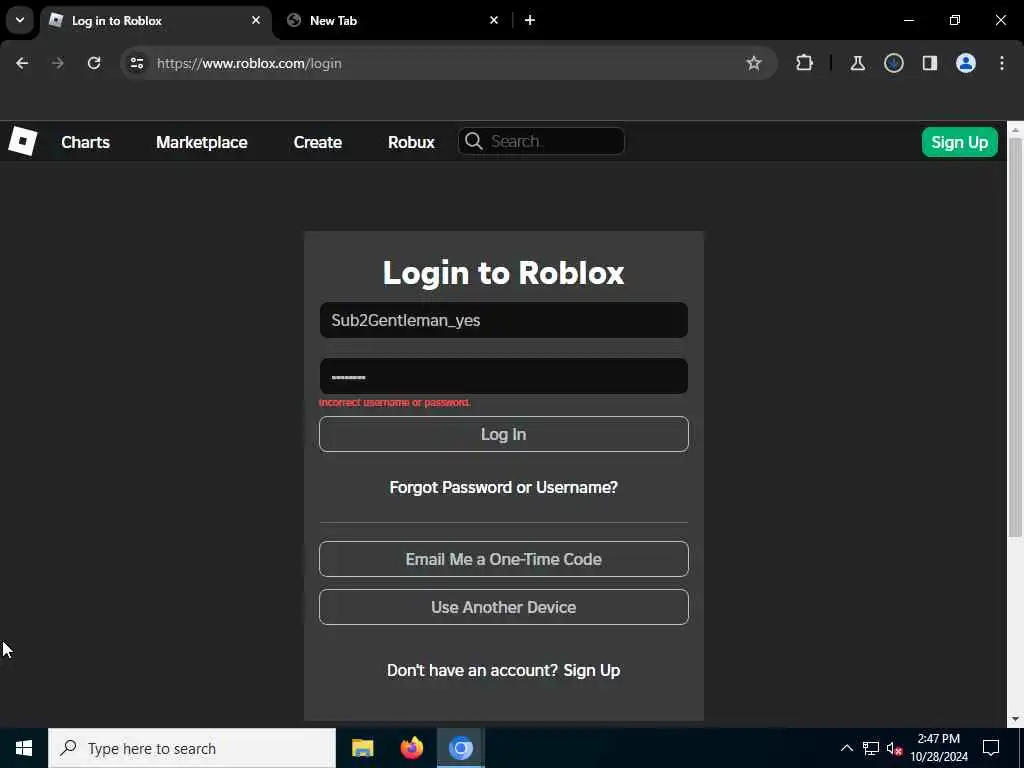Open the Chrome profile avatar
This screenshot has height=768, width=1024.
coord(966,63)
